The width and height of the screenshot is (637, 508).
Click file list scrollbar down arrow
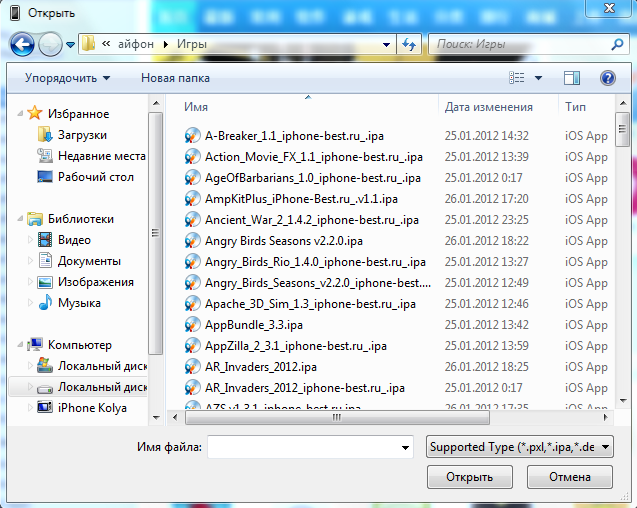pos(623,401)
